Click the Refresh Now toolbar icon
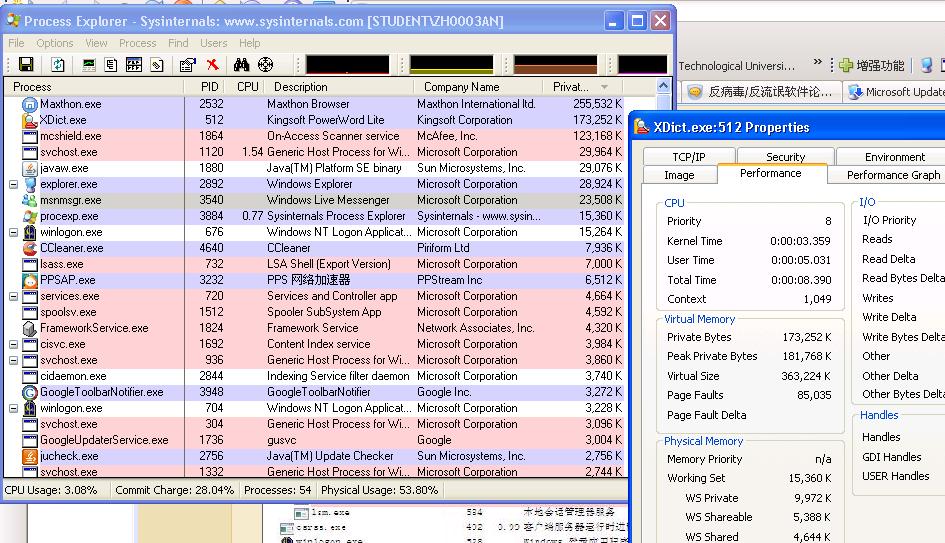Screen dimensions: 945x543 point(58,65)
